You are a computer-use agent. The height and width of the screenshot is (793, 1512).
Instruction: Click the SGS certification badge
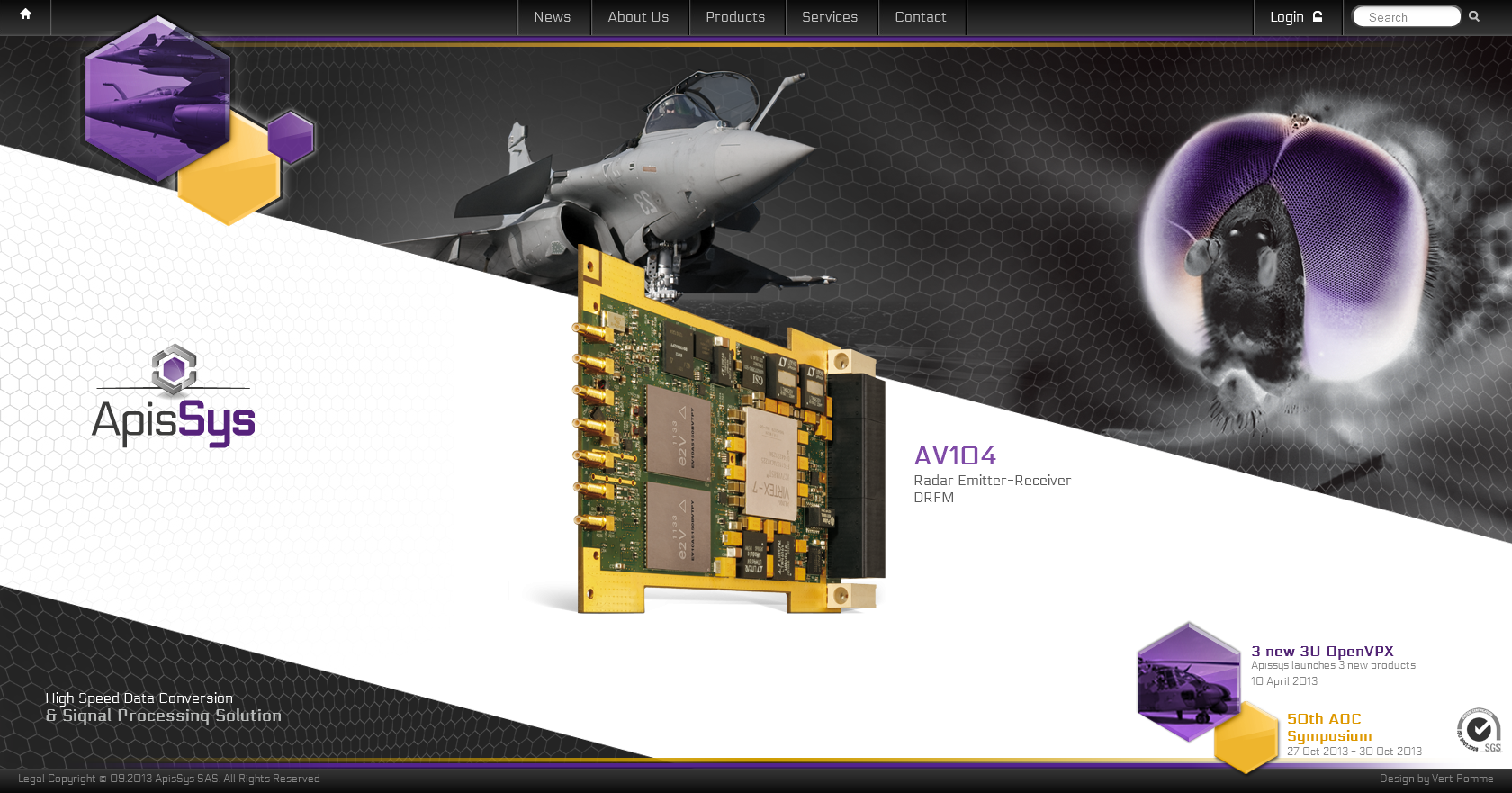(1479, 730)
